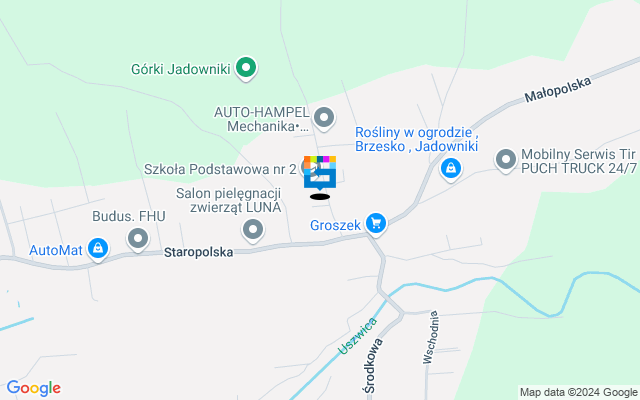Select the Małopolska road label
640x400 pixels.
(x=558, y=89)
